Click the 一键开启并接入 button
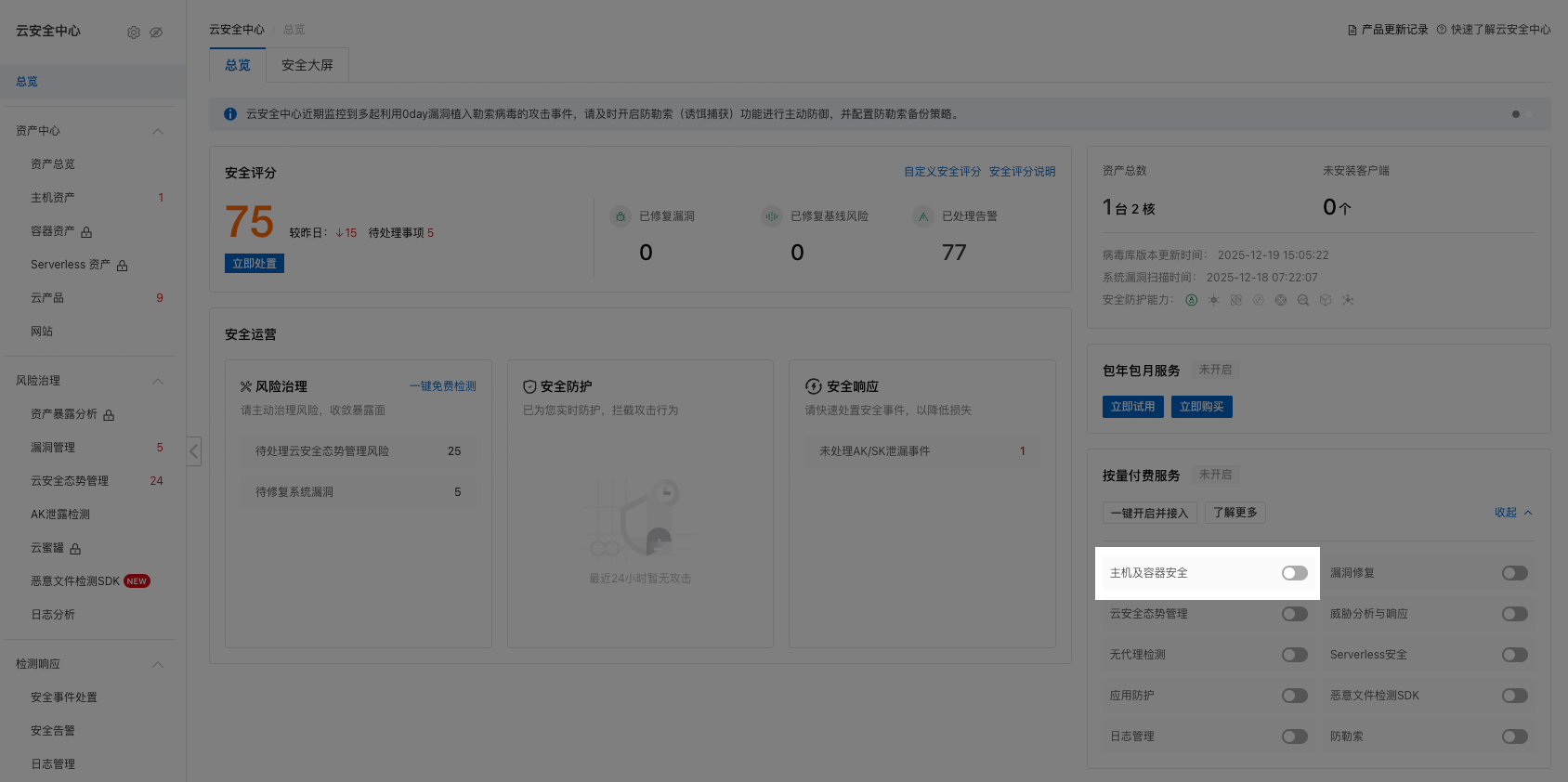The width and height of the screenshot is (1568, 782). (1149, 513)
